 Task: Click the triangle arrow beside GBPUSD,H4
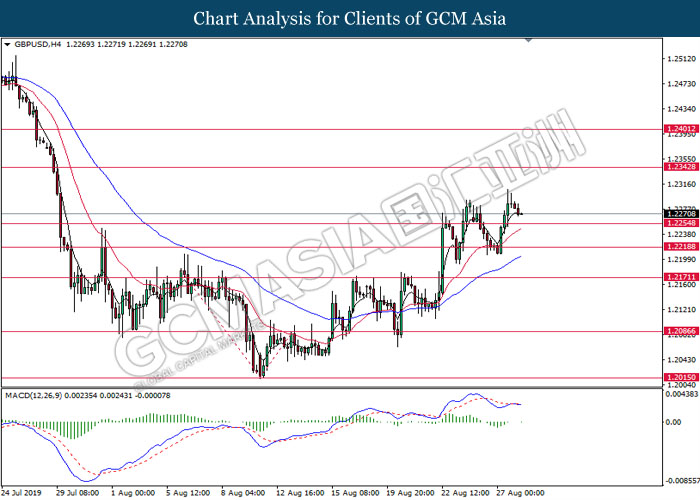tap(8, 46)
